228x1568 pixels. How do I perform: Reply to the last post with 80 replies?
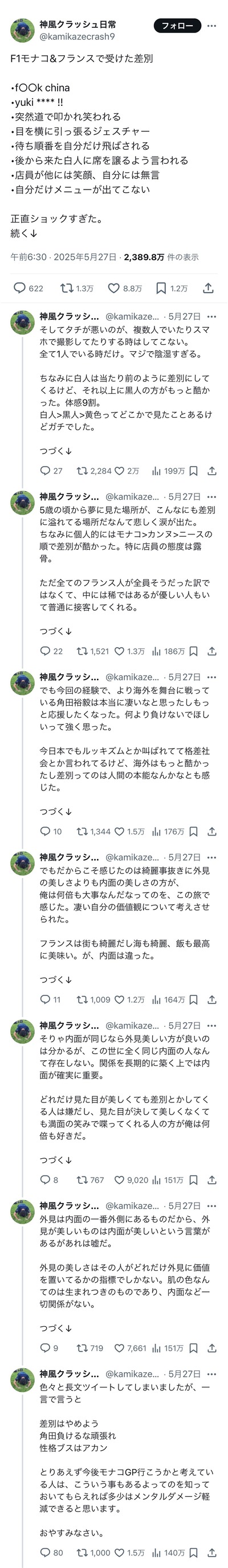tap(51, 1552)
